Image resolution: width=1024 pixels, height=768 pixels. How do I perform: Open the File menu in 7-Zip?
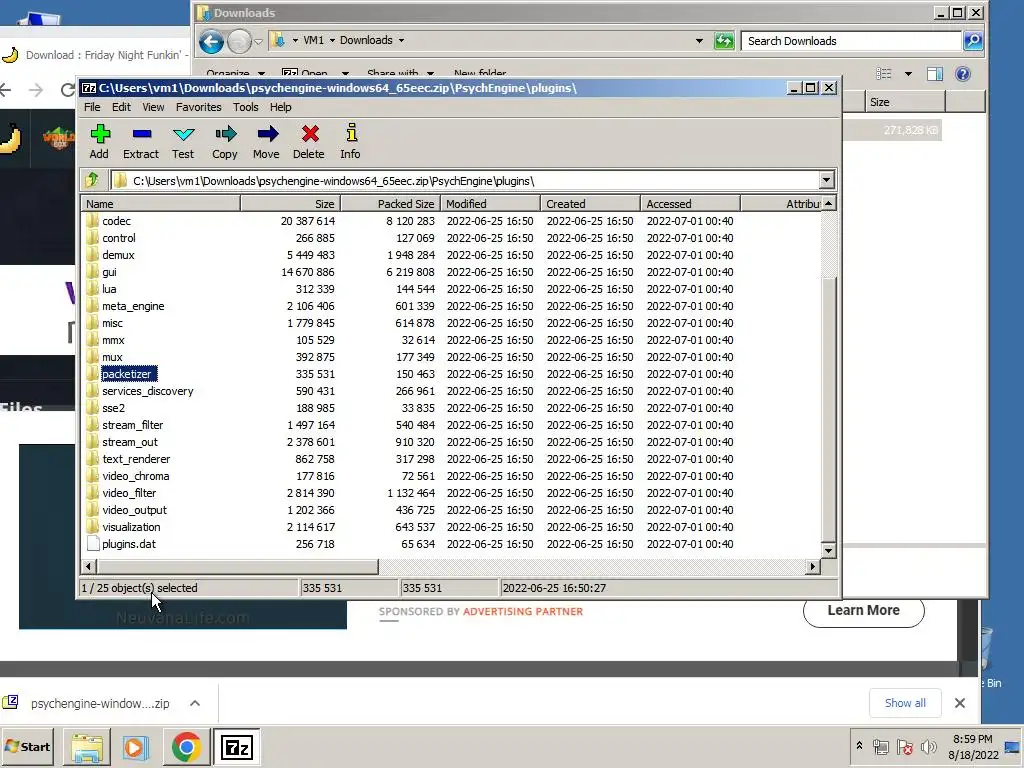tap(92, 107)
